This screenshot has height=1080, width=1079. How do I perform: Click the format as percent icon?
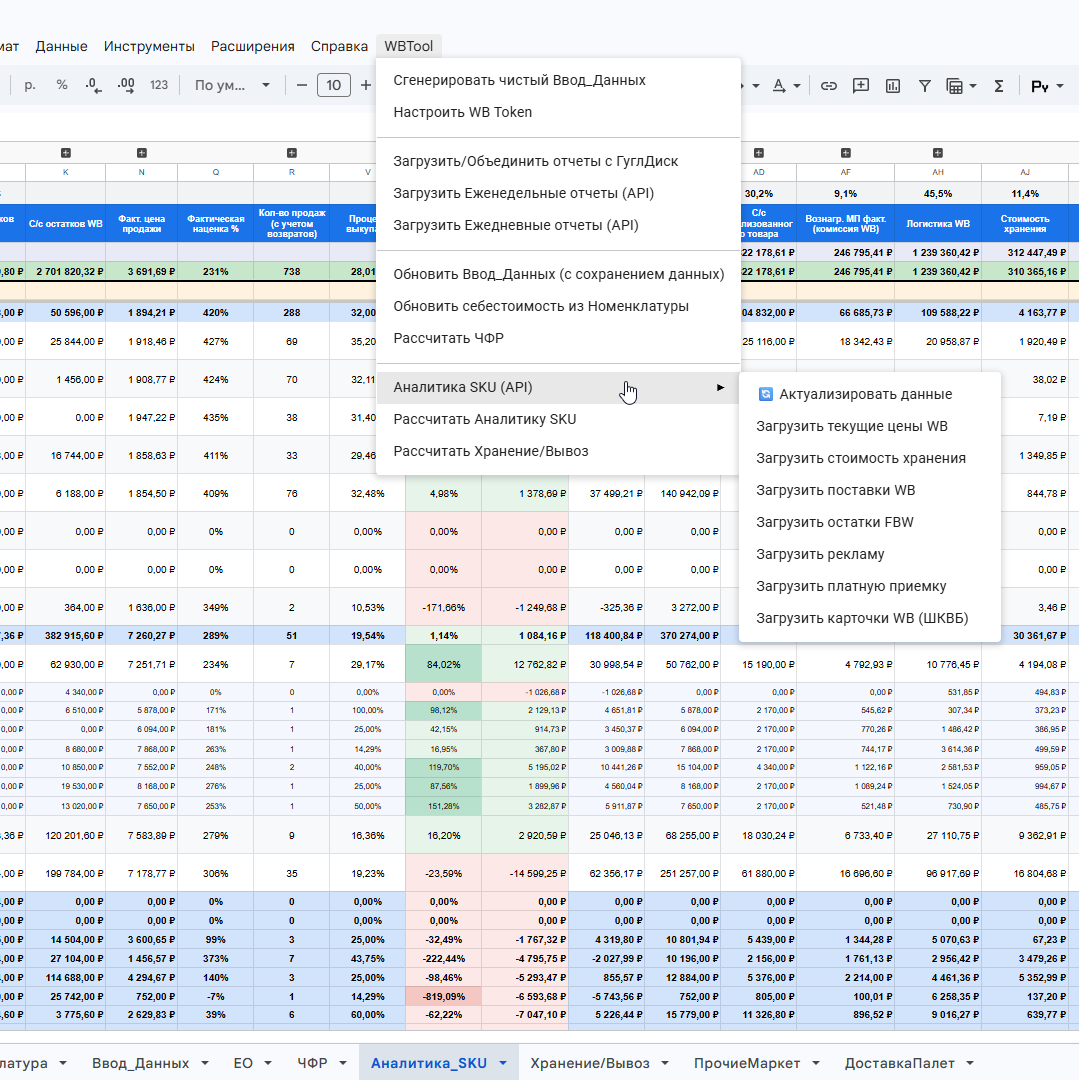[62, 85]
